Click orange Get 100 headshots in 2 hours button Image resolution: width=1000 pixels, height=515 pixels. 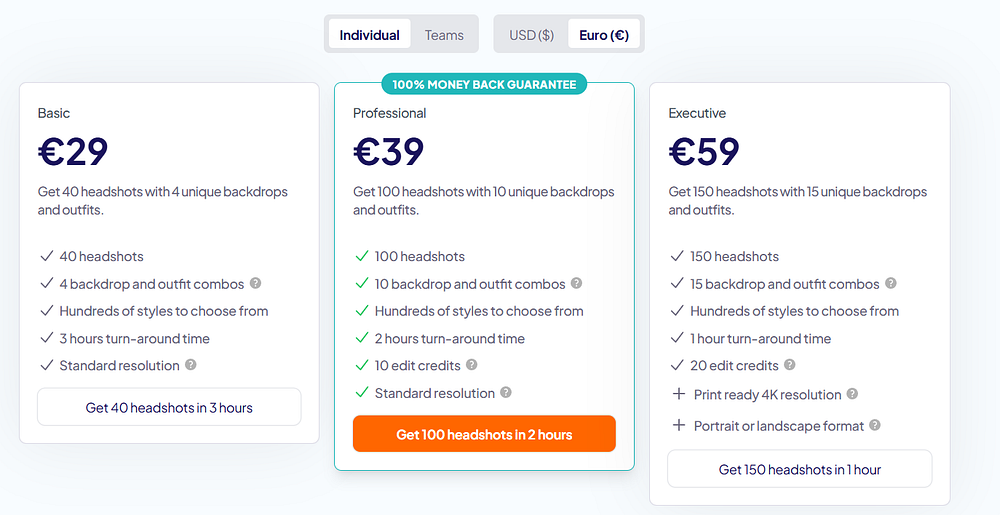point(484,434)
